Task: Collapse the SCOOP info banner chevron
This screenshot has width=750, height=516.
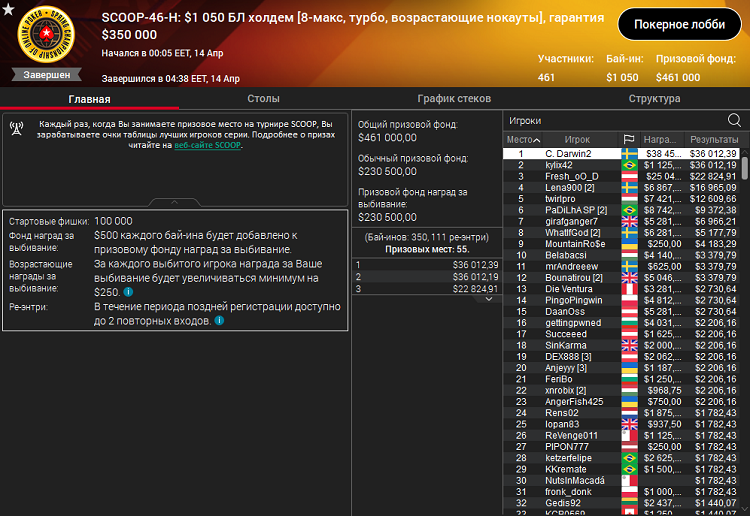Action: [174, 202]
